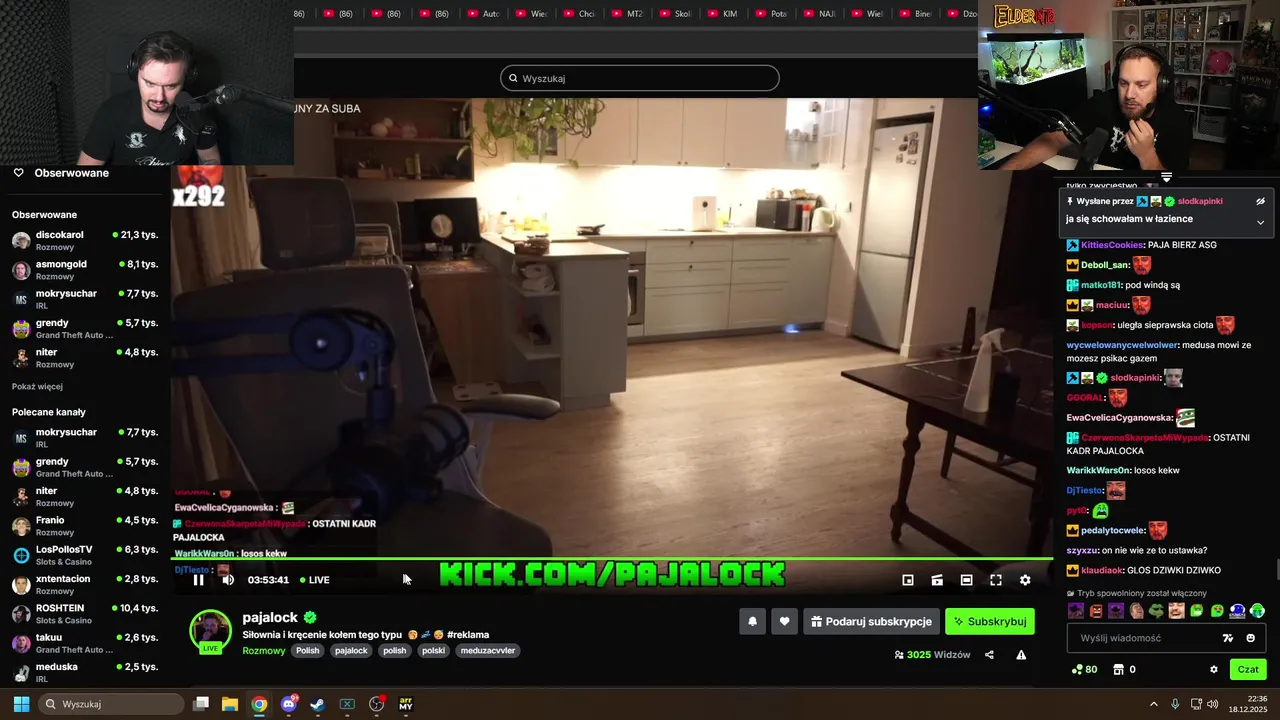Viewport: 1280px width, 720px height.
Task: Open the Rozmowy category link
Action: point(264,650)
